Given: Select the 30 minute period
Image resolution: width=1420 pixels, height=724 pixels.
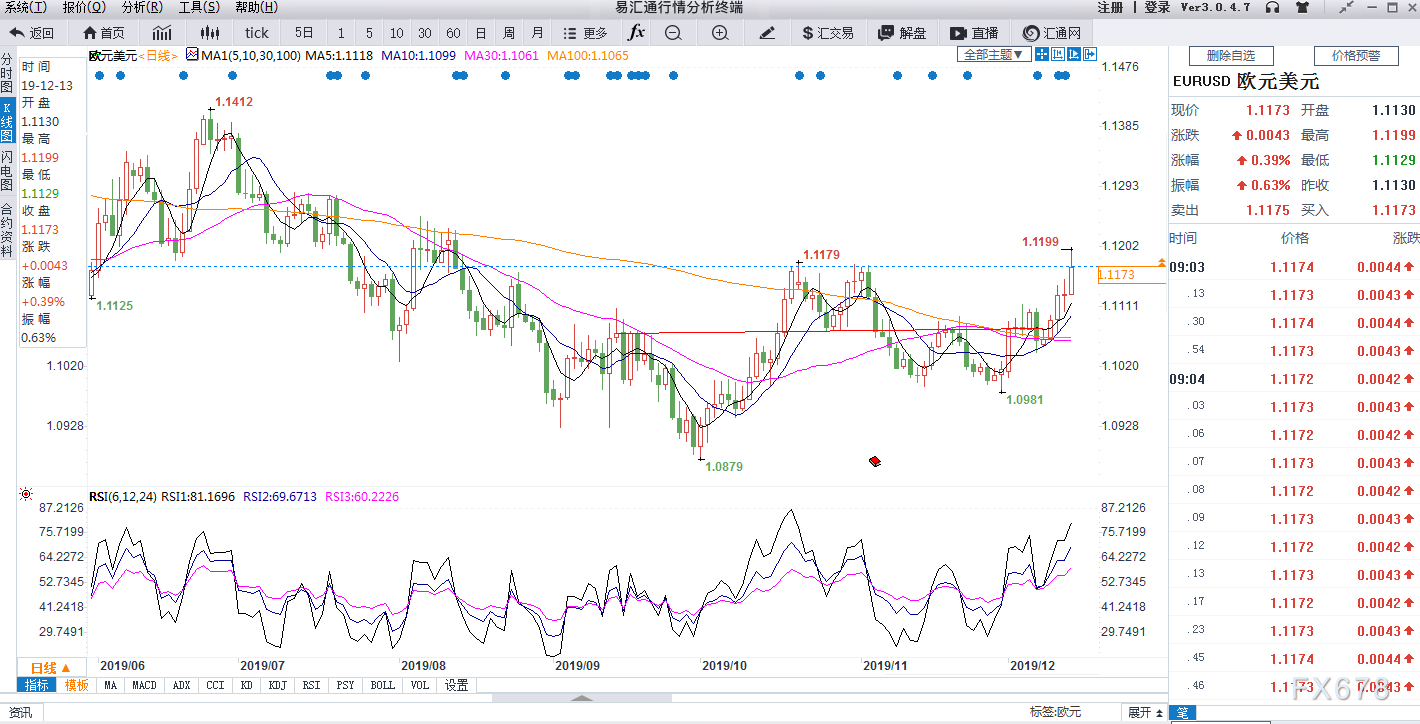Looking at the screenshot, I should [425, 33].
